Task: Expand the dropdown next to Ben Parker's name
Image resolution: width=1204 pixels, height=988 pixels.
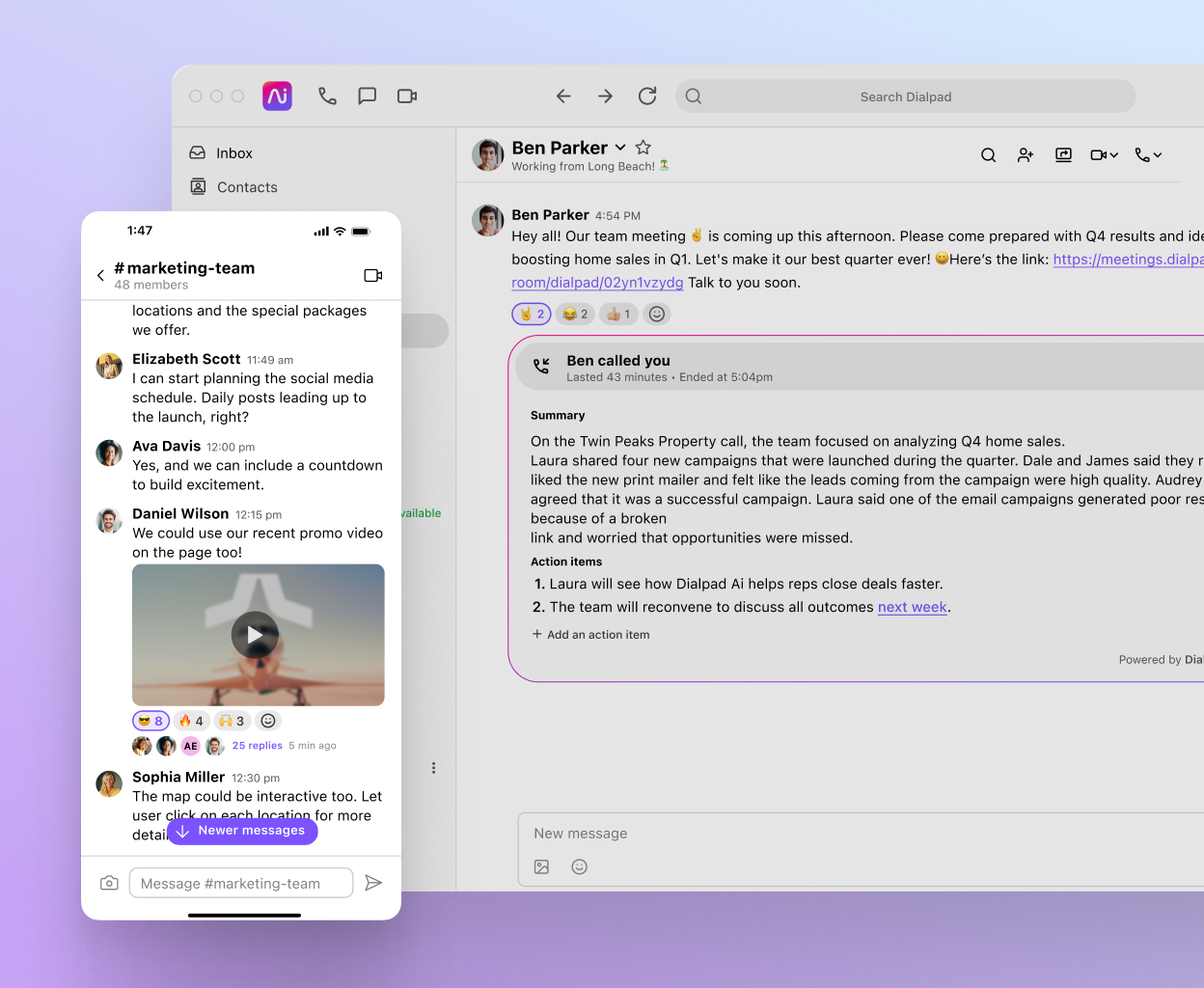Action: tap(618, 147)
